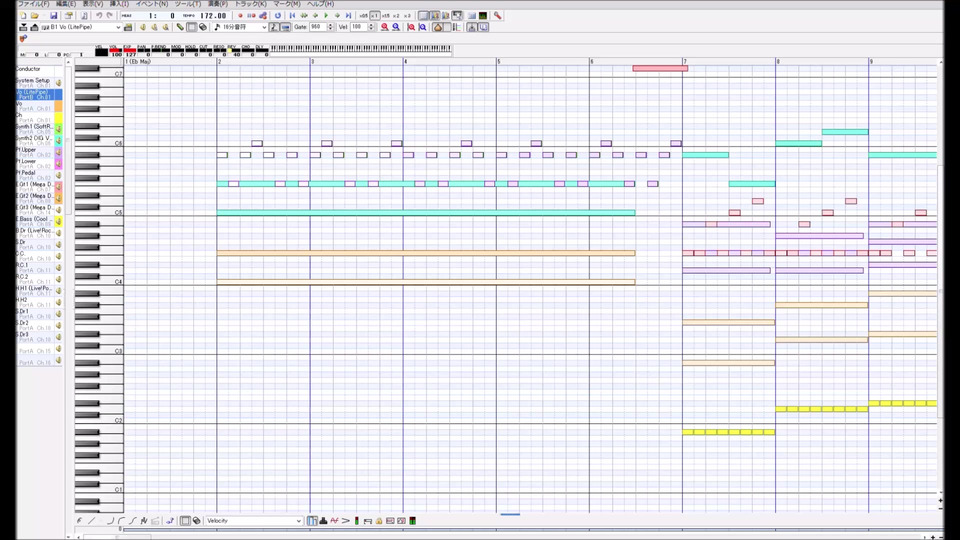Image resolution: width=960 pixels, height=540 pixels.
Task: Set playback speed to x15
Action: pos(386,15)
